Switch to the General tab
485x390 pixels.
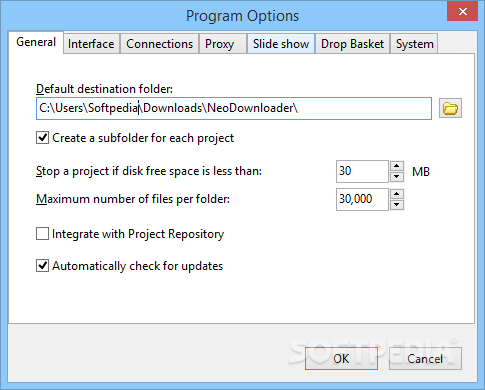click(x=36, y=42)
